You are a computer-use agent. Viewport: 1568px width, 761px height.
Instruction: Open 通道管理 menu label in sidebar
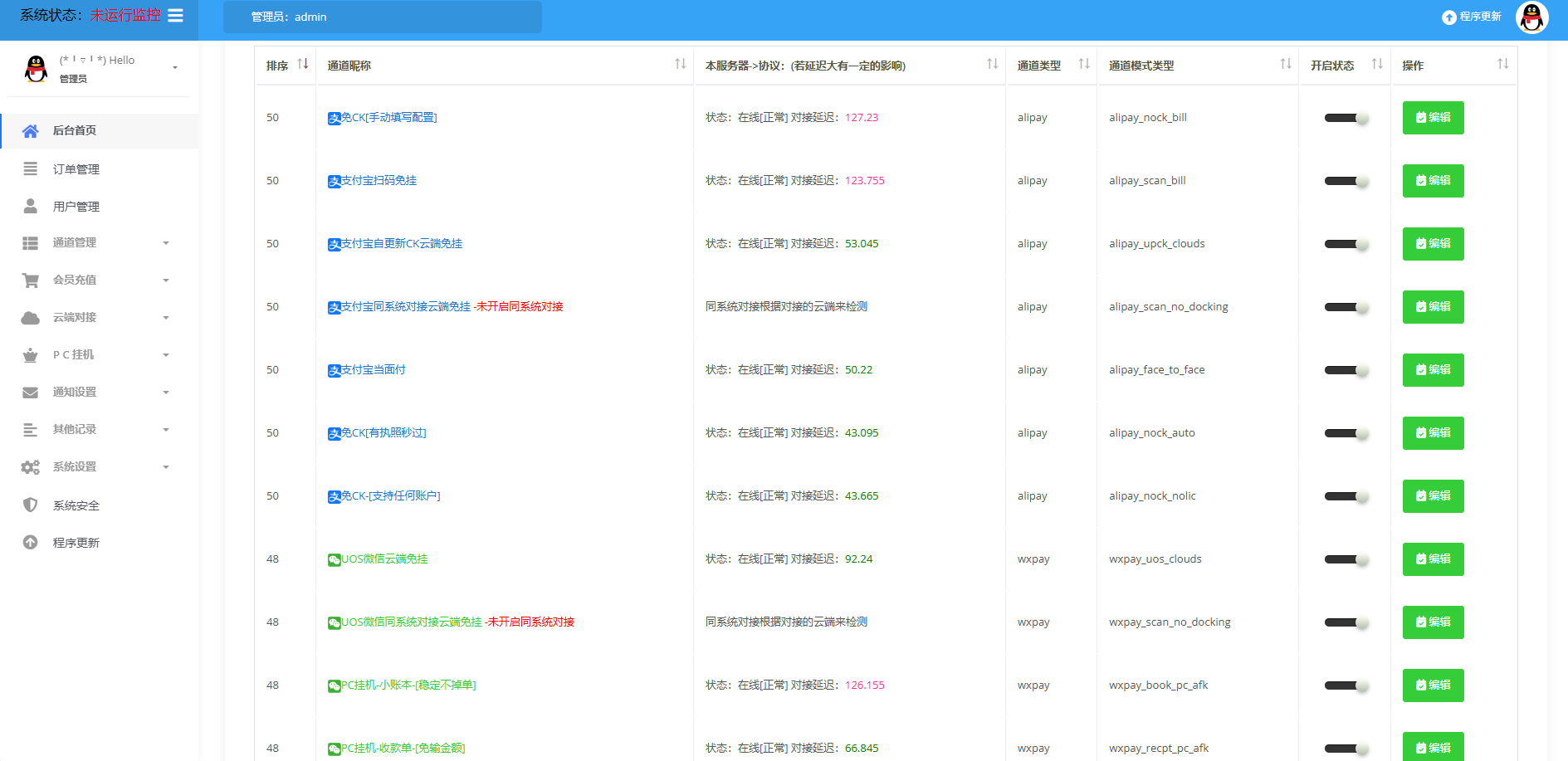tap(75, 242)
